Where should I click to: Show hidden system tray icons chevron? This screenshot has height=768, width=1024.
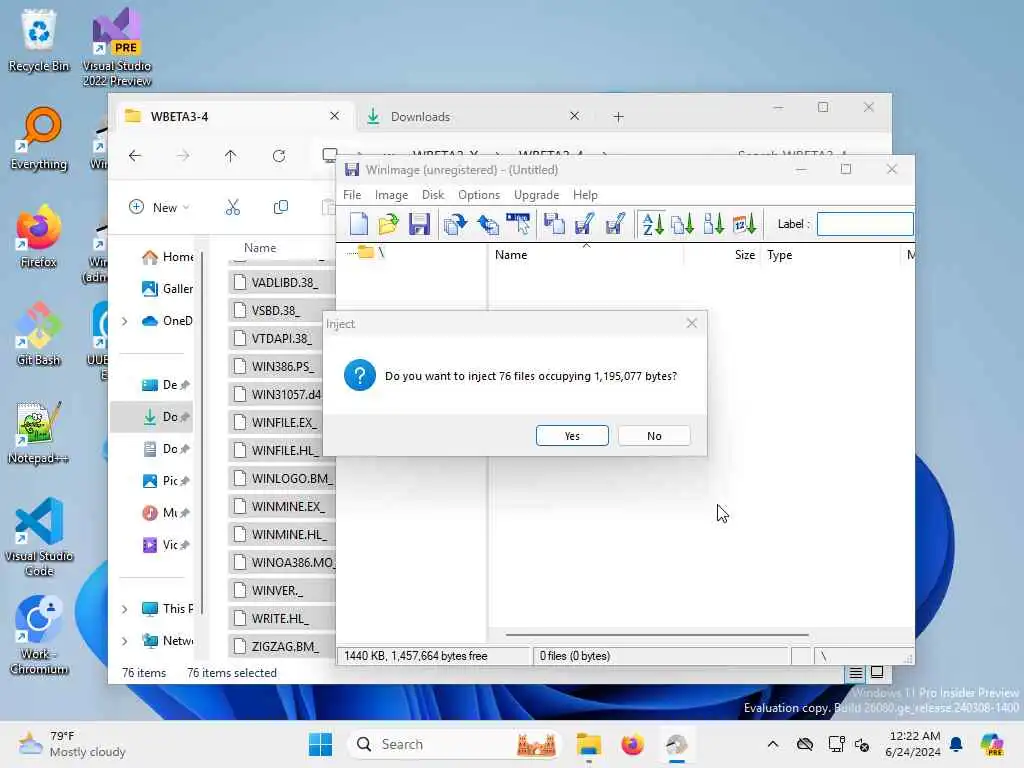click(x=773, y=744)
